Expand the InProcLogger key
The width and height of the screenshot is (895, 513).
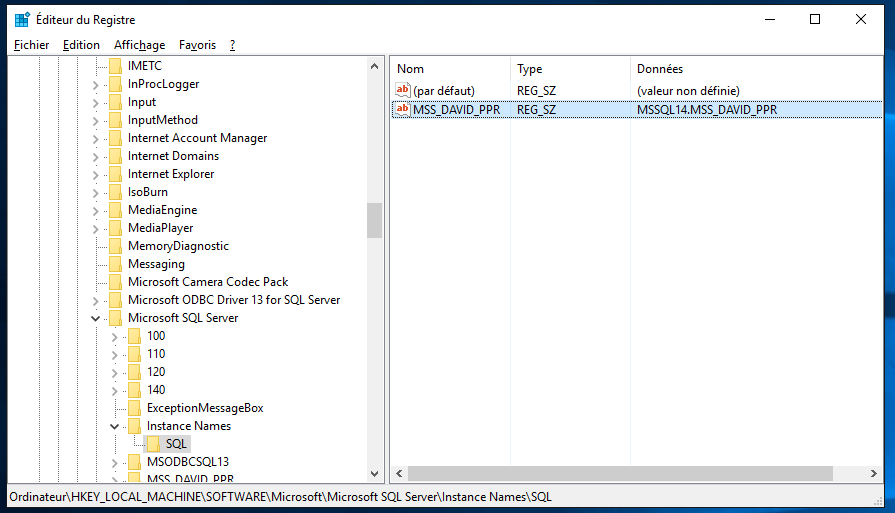[95, 85]
